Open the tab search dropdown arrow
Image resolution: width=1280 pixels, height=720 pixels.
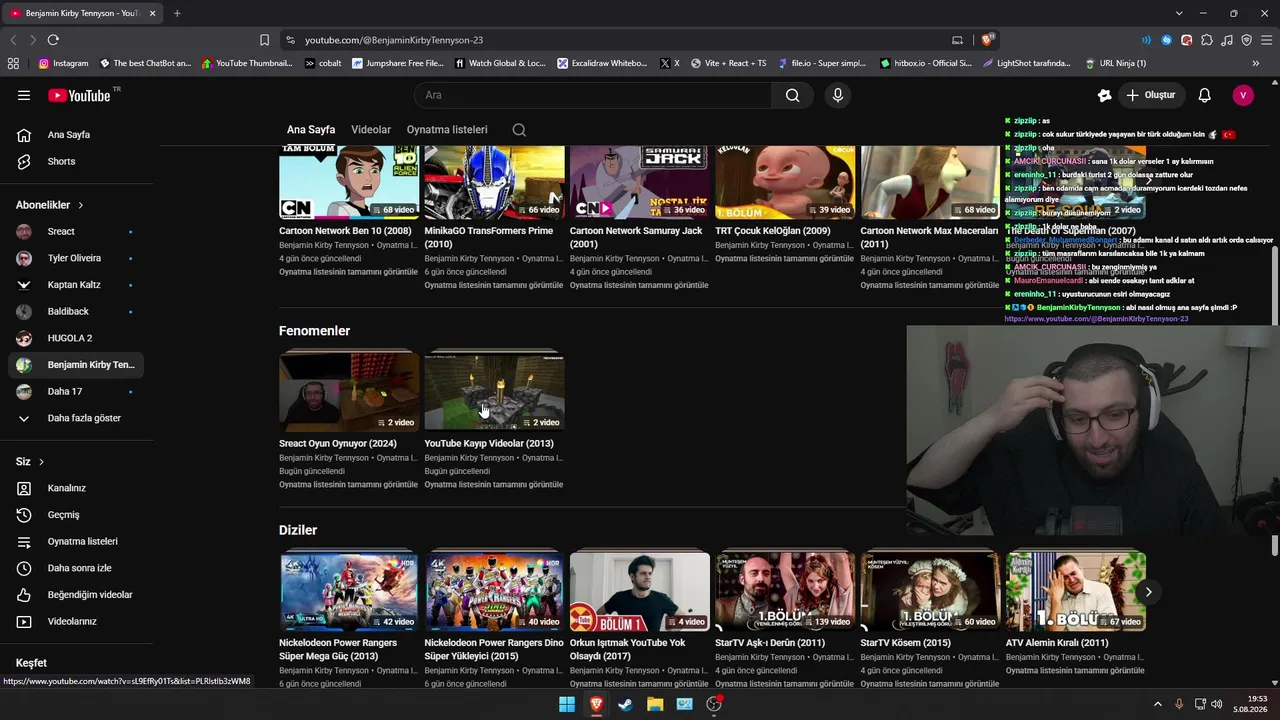[x=1179, y=13]
